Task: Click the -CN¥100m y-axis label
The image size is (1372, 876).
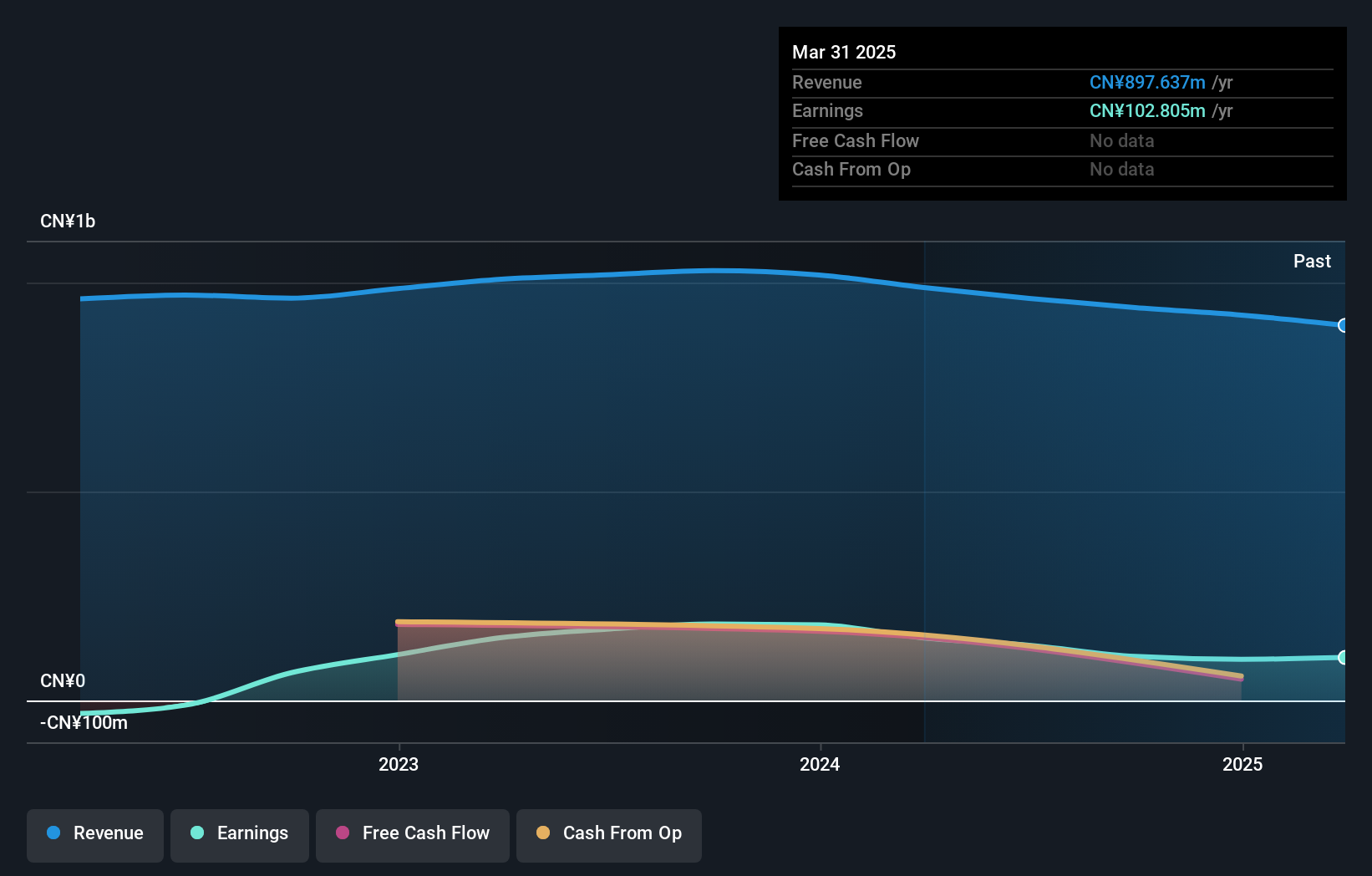Action: (84, 722)
